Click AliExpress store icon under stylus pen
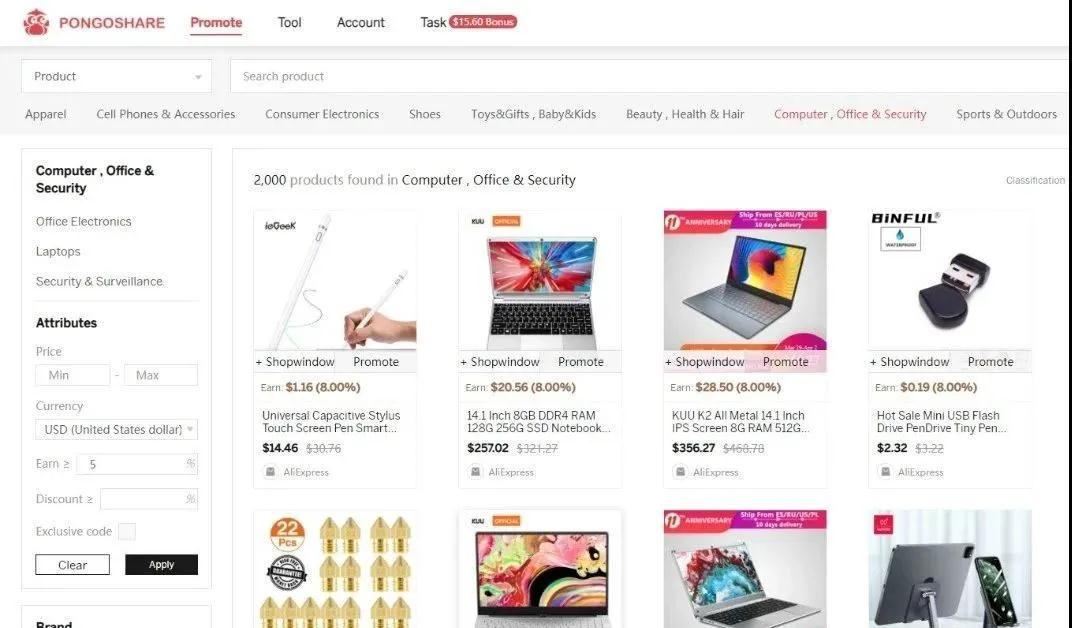The height and width of the screenshot is (628, 1072). [x=271, y=472]
